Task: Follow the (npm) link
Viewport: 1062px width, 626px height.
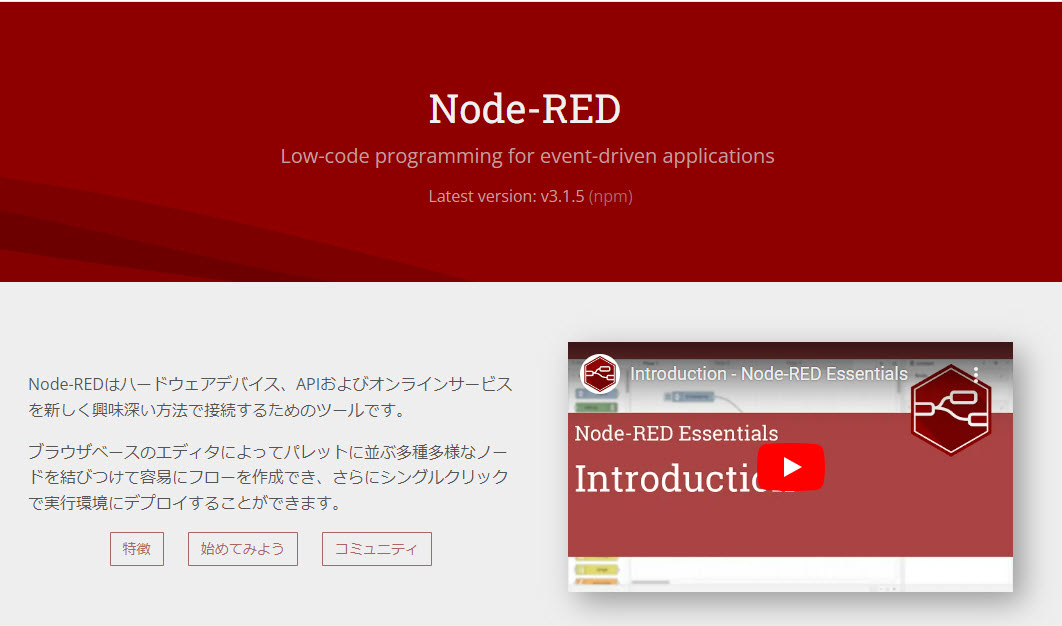Action: 610,196
